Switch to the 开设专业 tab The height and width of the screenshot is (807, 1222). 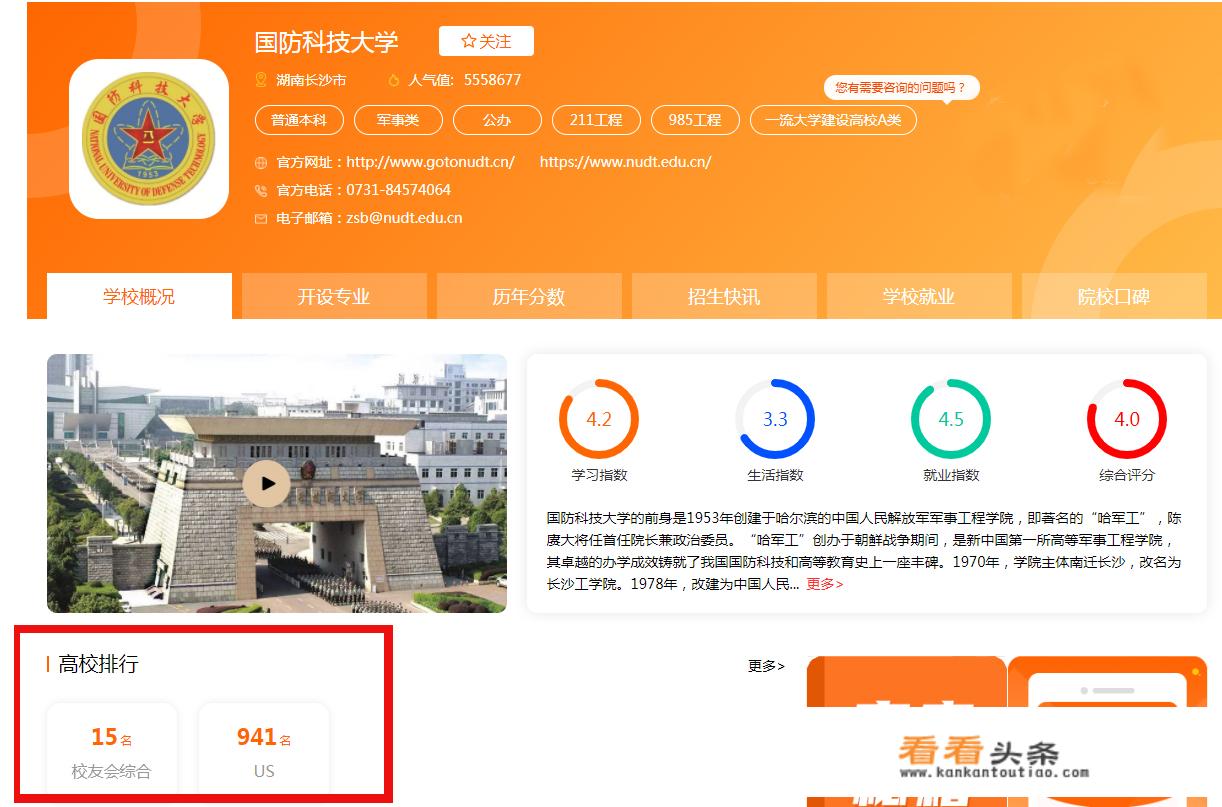334,297
